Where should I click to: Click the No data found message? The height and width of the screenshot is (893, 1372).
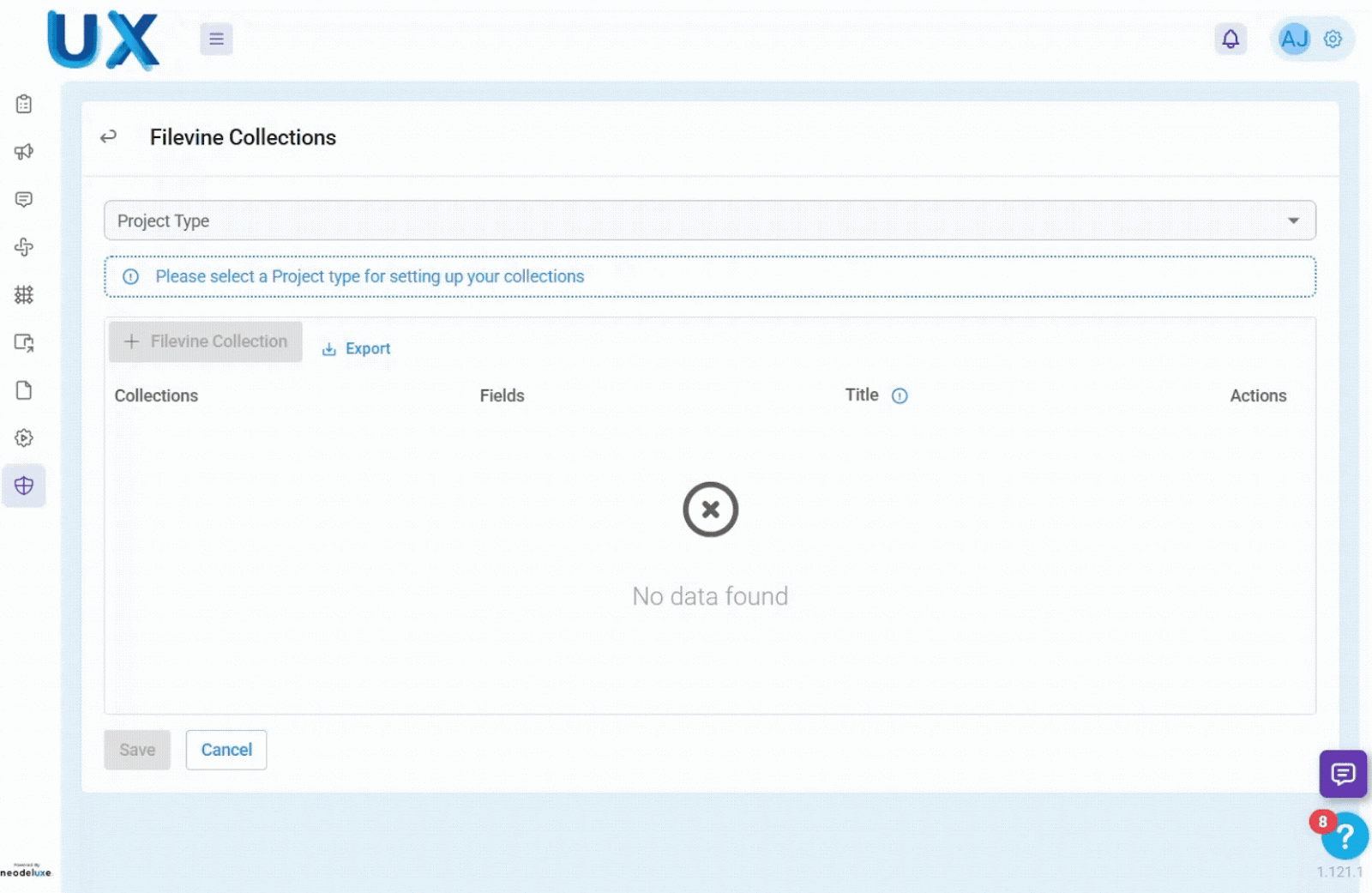pyautogui.click(x=710, y=596)
